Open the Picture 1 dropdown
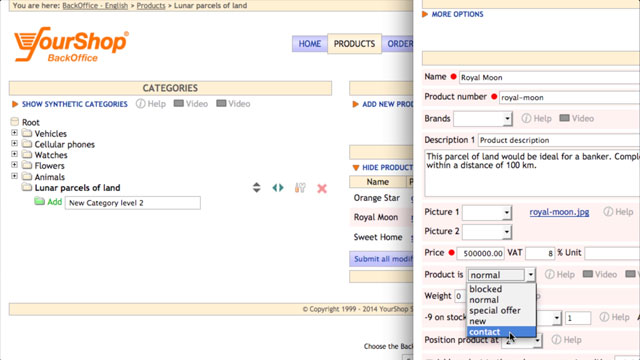The height and width of the screenshot is (360, 640). pos(487,213)
